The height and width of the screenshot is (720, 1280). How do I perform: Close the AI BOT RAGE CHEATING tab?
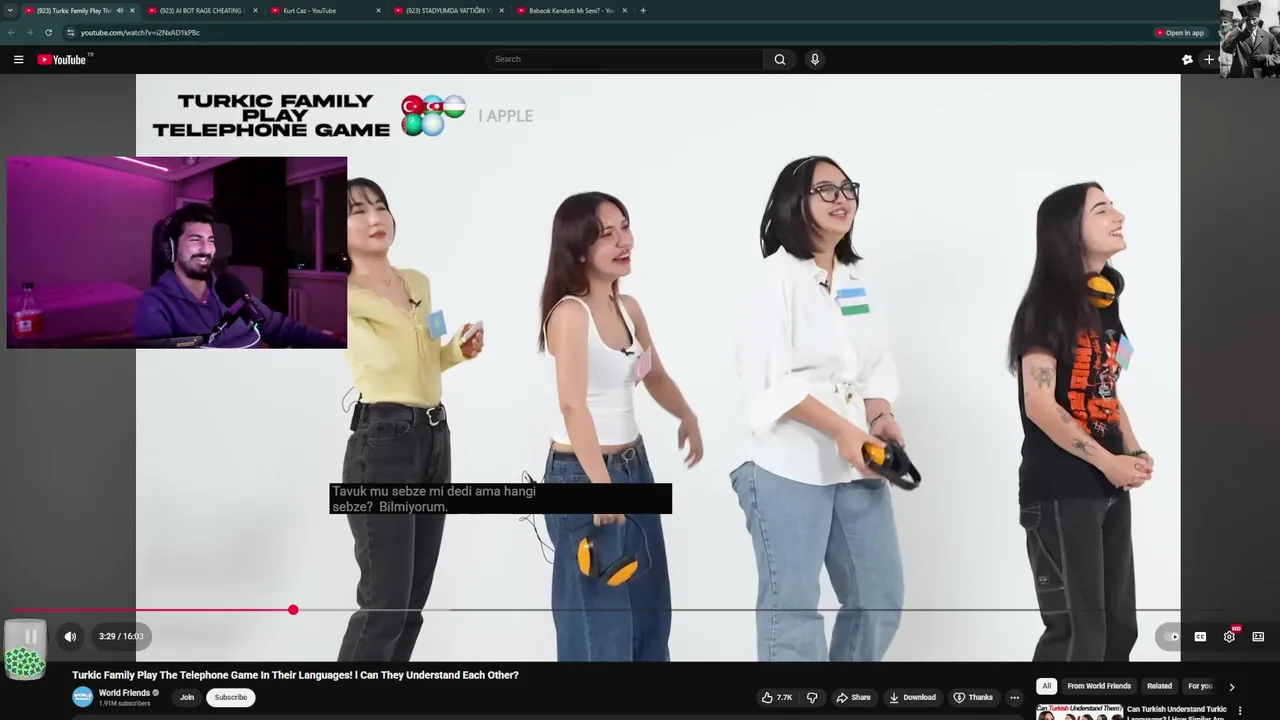click(x=255, y=10)
